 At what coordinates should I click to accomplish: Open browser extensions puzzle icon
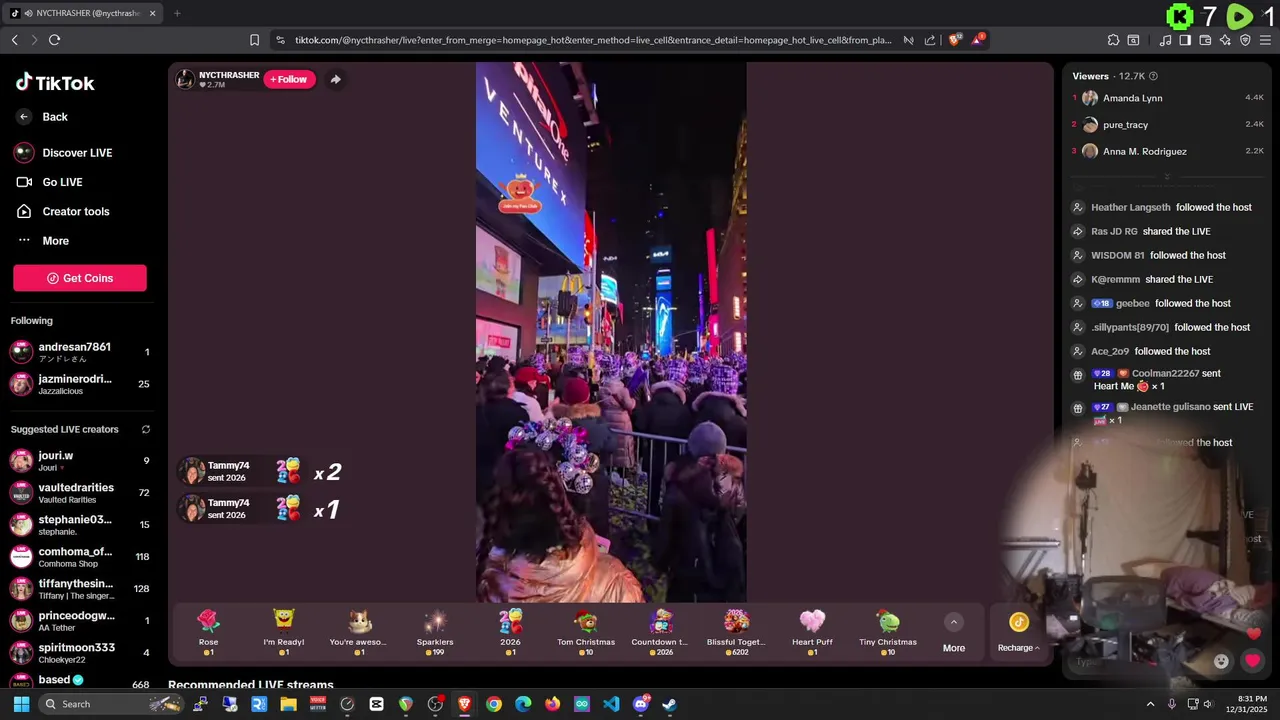point(1113,40)
